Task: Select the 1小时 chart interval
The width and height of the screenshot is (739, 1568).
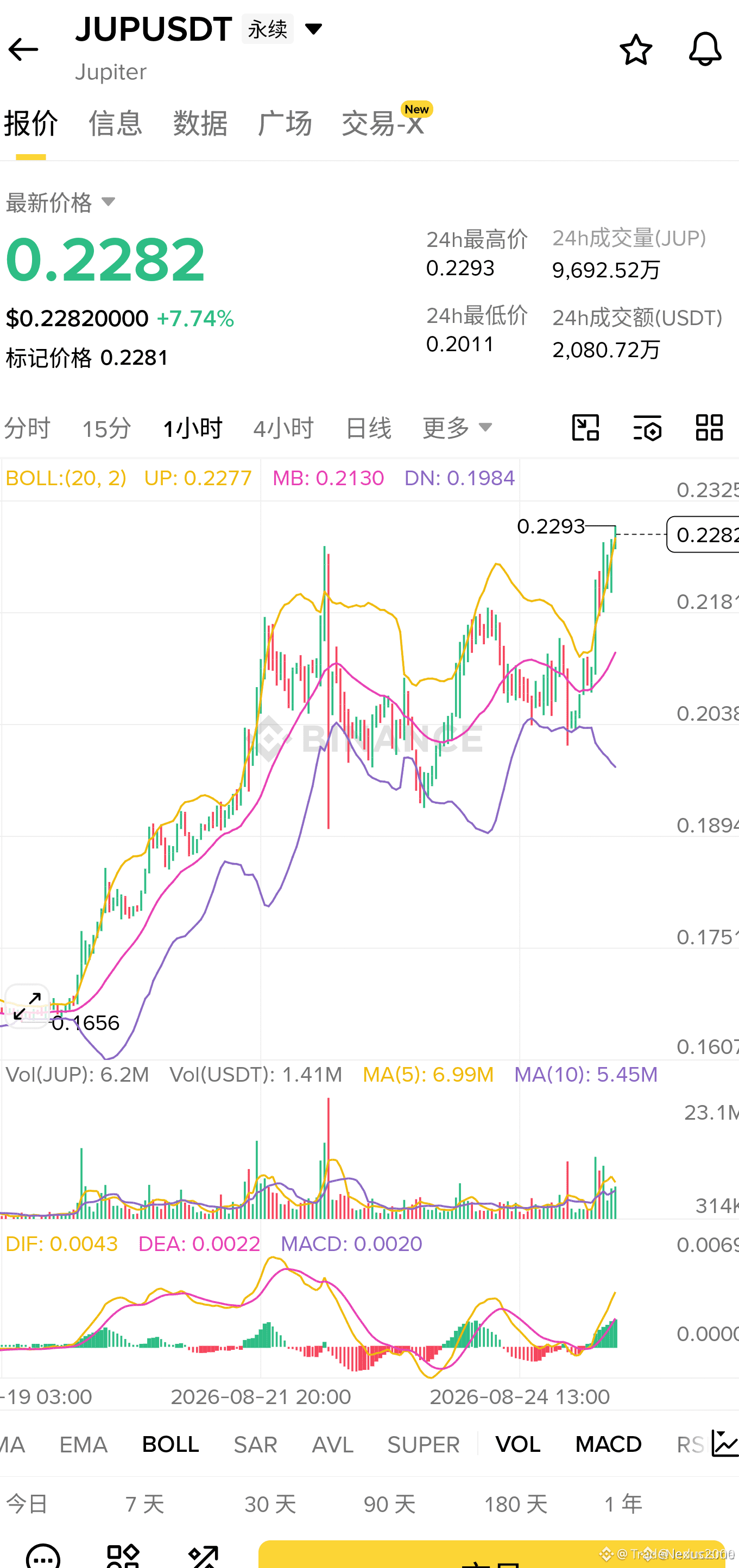Action: coord(192,429)
